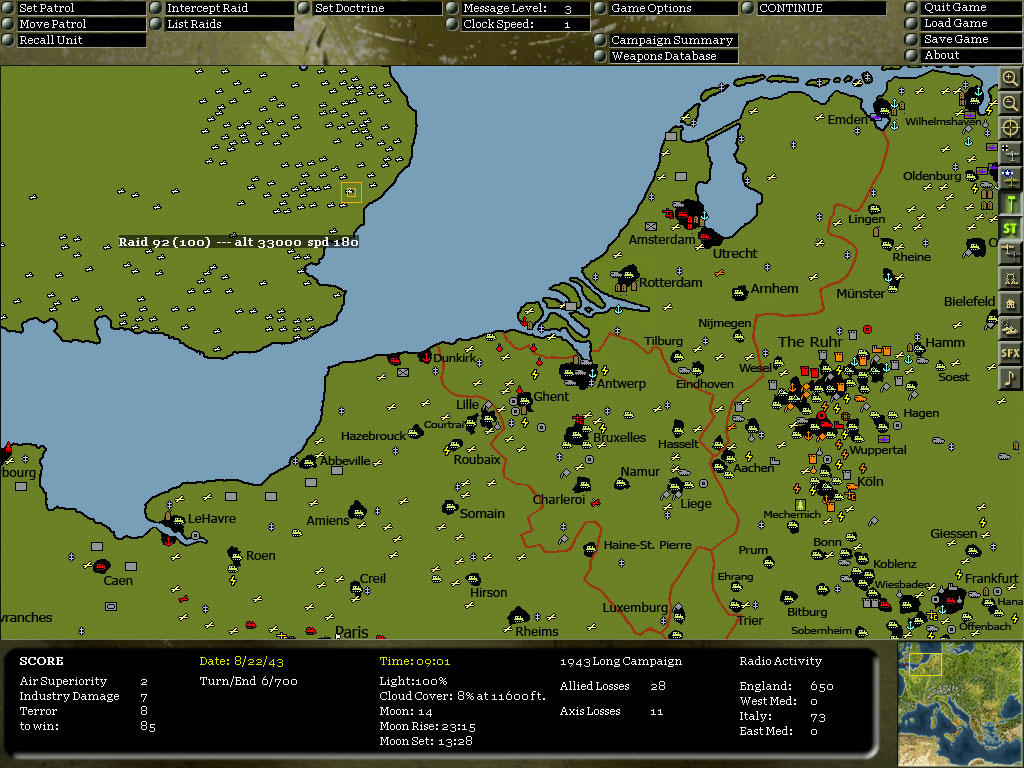Open Set Doctrine
This screenshot has height=768, width=1024.
370,8
